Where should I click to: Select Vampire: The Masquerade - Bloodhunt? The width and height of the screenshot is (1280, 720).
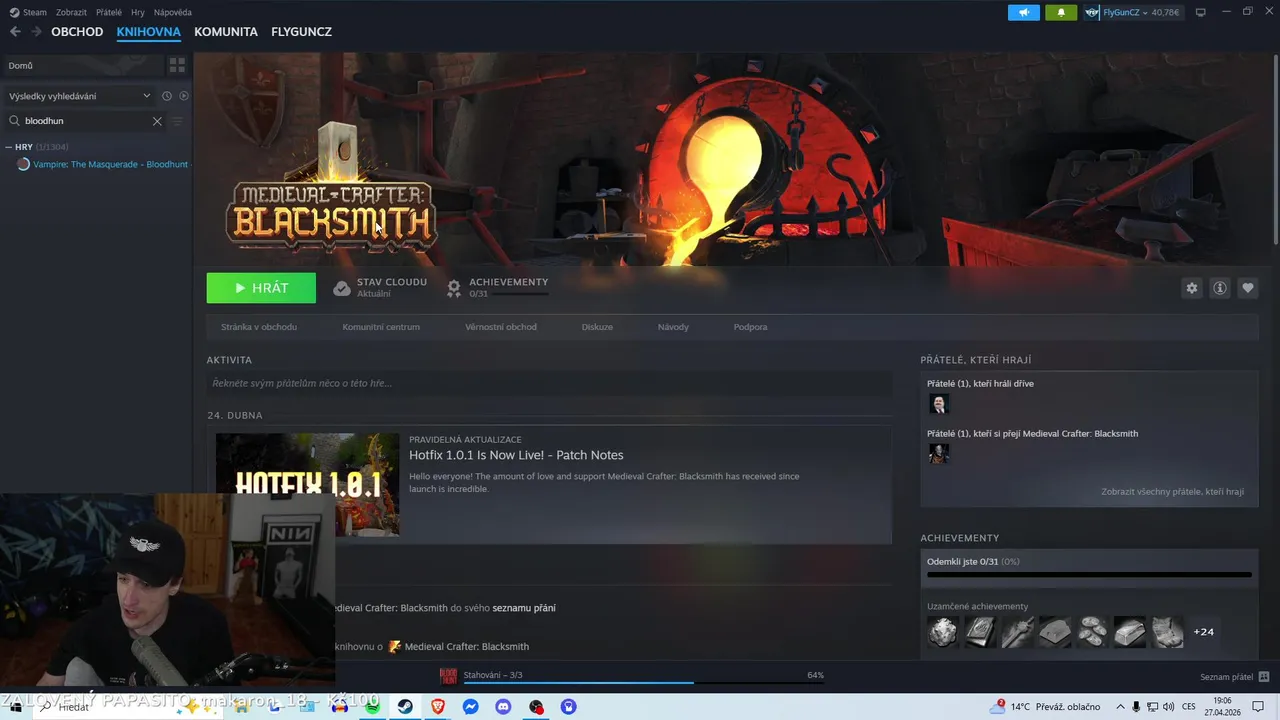(x=110, y=164)
